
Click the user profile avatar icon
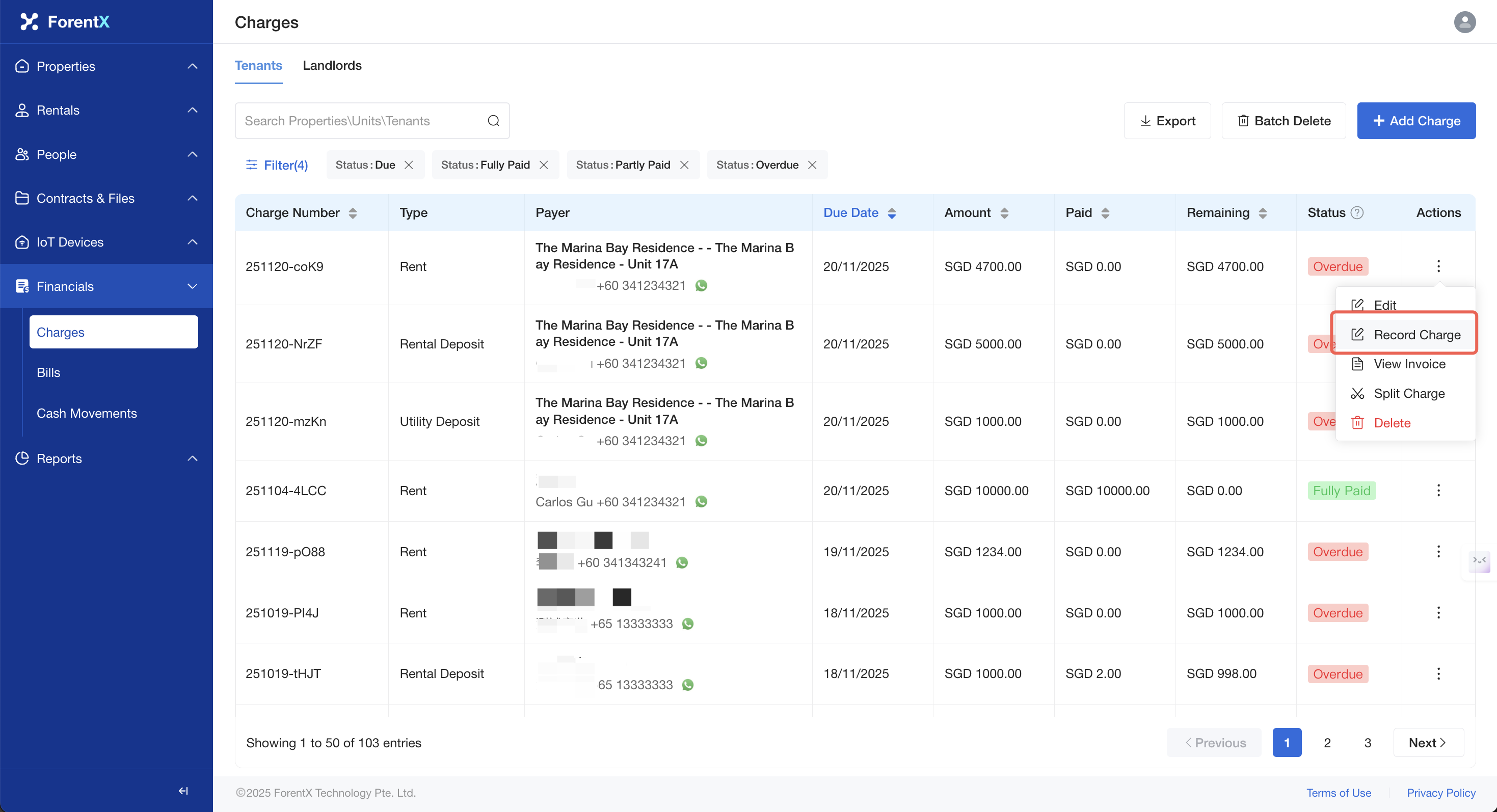(x=1464, y=22)
